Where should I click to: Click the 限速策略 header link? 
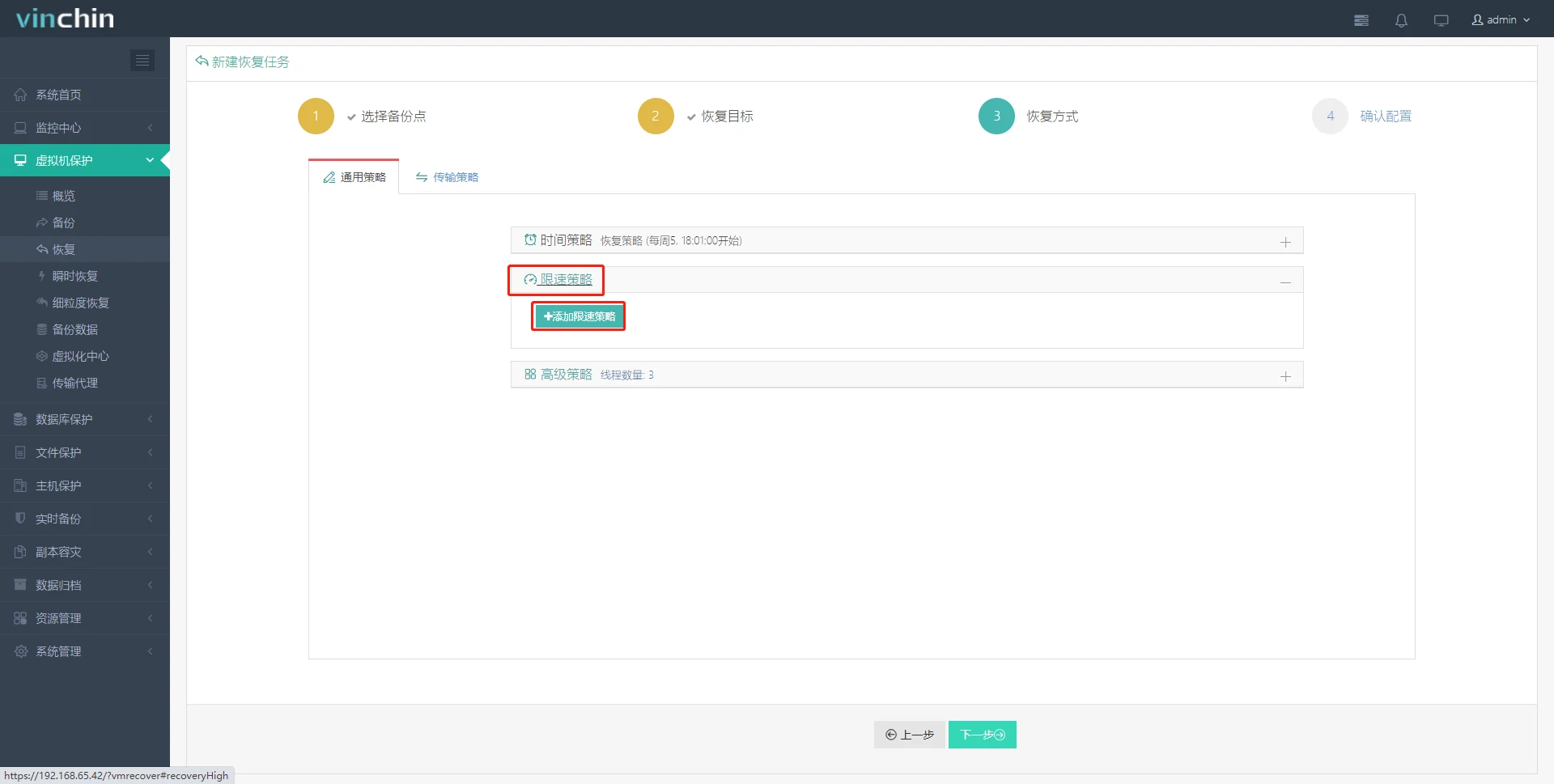click(x=558, y=279)
